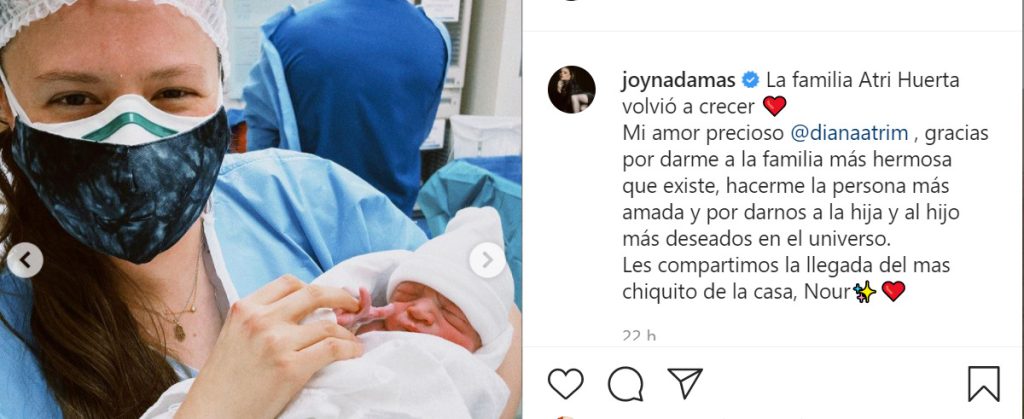Click the sparkles emoji after 'Nour'

[x=865, y=292]
